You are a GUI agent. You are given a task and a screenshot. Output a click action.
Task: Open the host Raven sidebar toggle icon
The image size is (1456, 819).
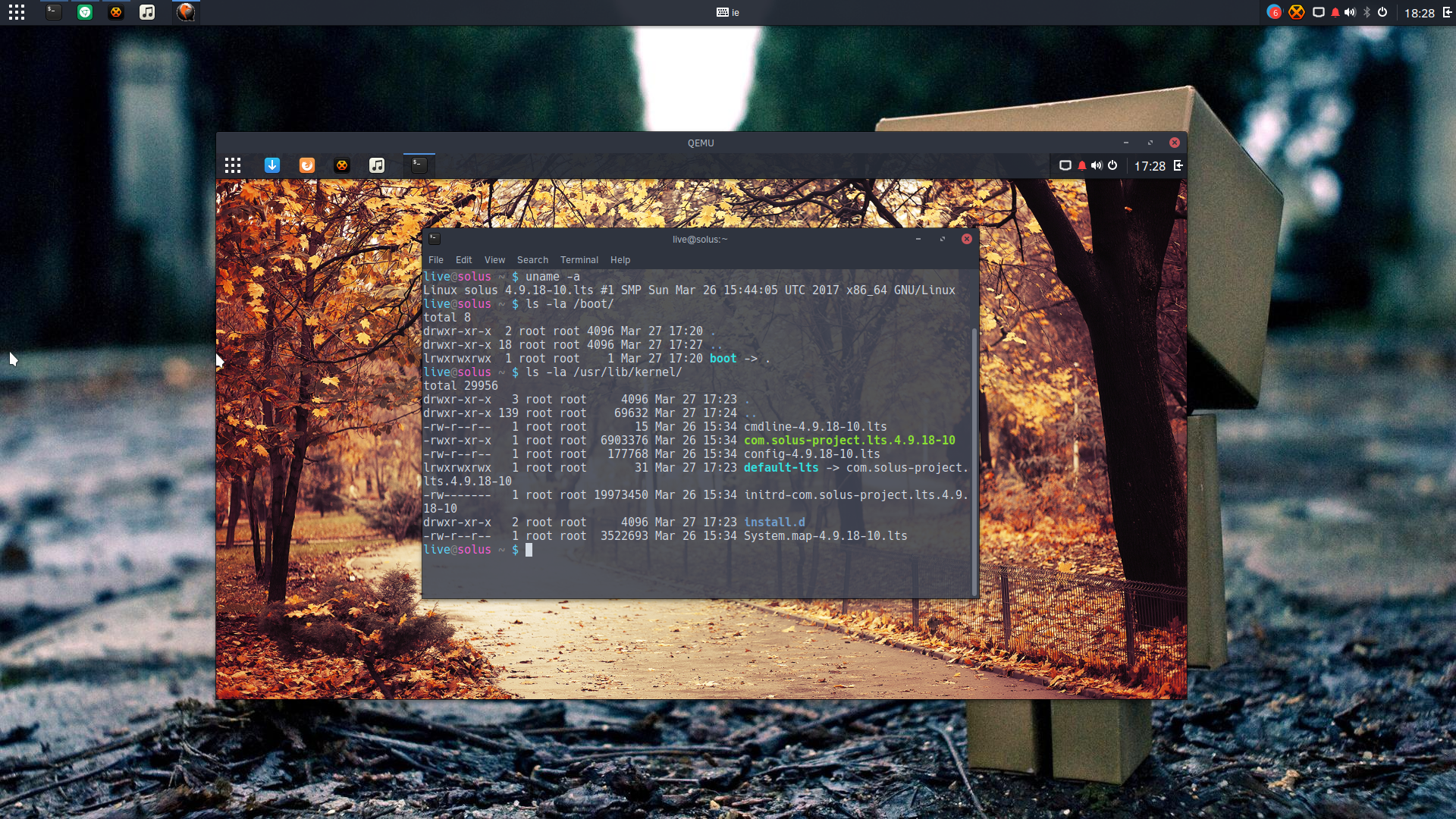tap(1447, 12)
